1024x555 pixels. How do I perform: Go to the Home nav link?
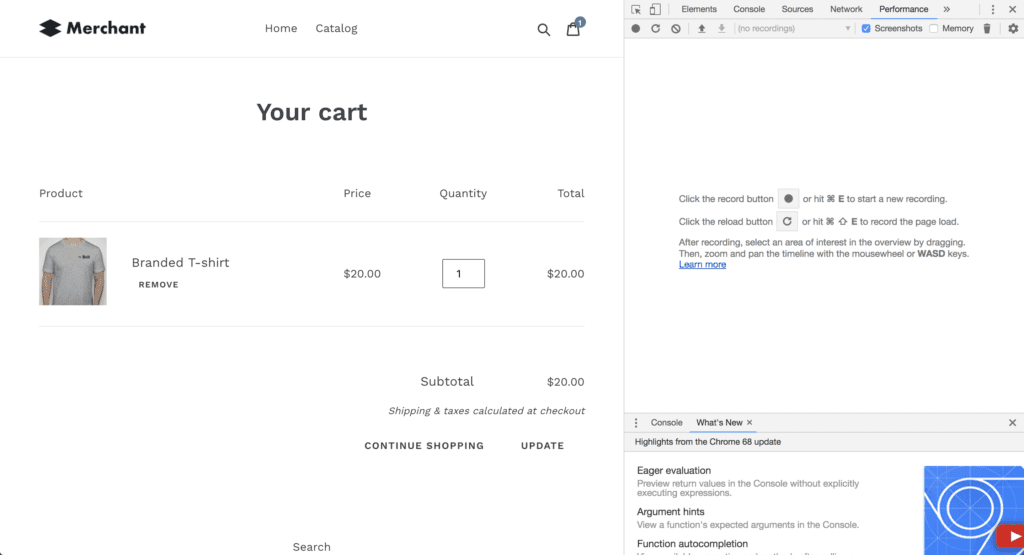point(281,28)
